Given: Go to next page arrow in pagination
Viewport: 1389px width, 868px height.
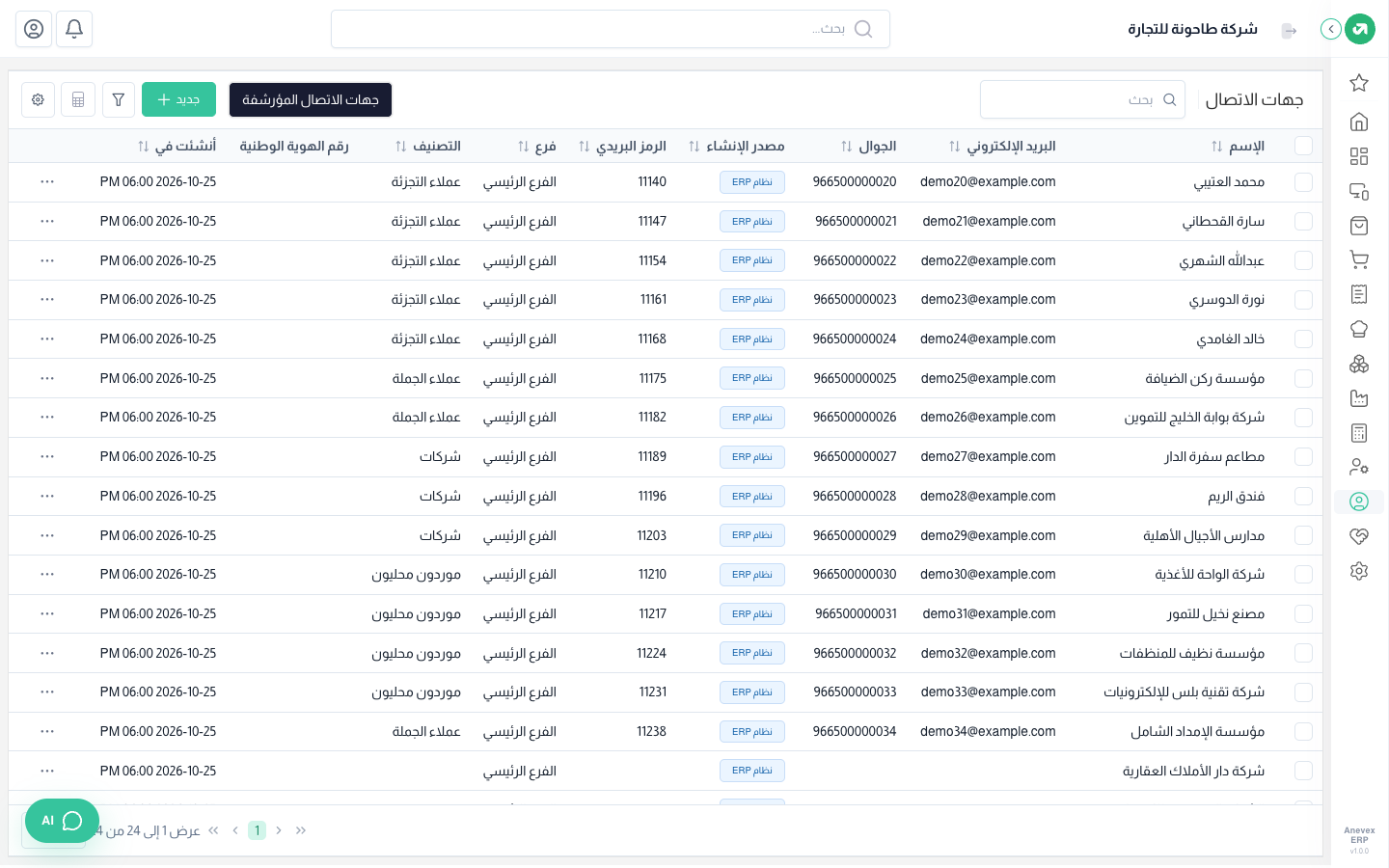Looking at the screenshot, I should (x=234, y=830).
